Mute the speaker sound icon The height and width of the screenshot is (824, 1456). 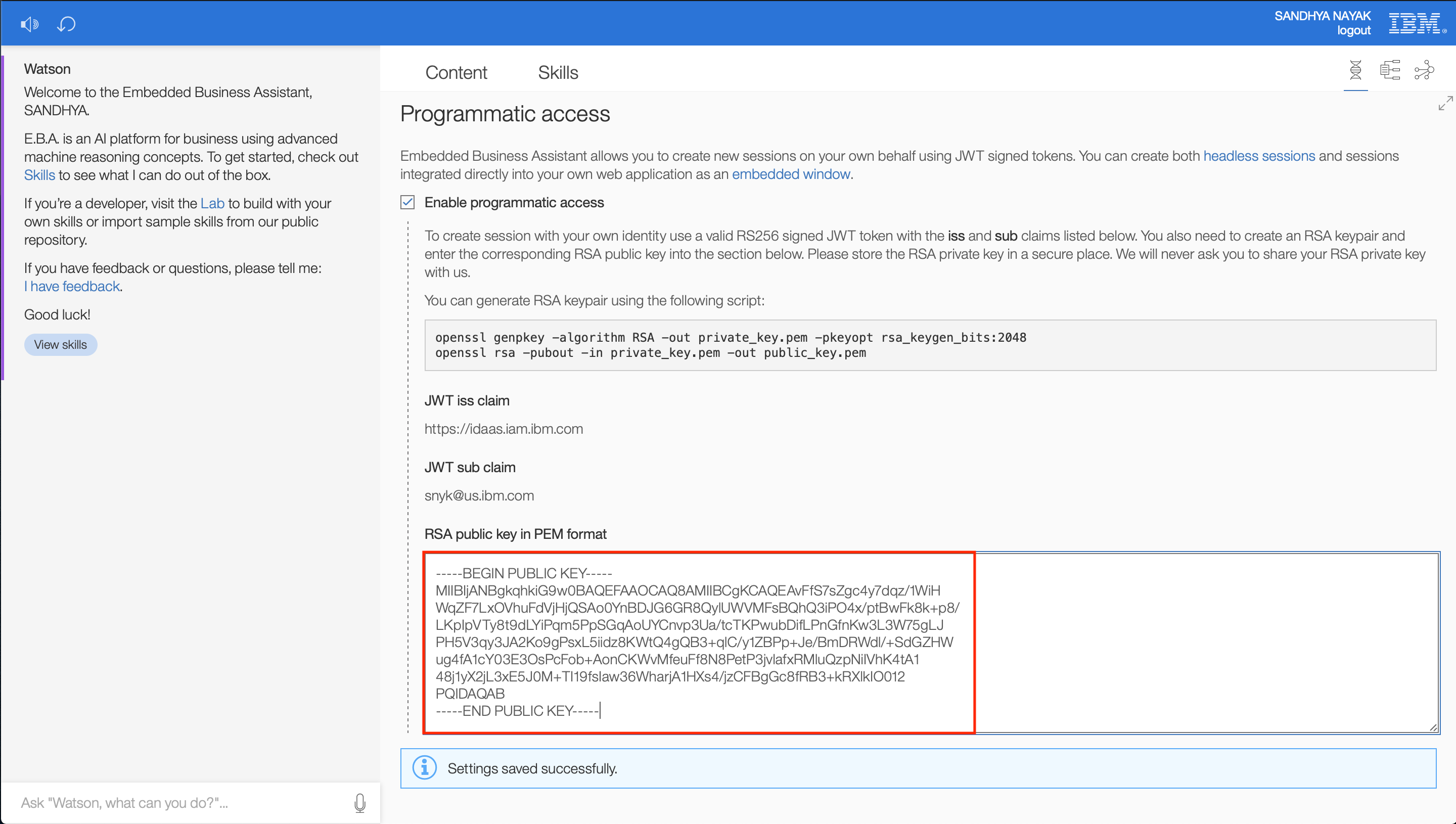(x=29, y=24)
